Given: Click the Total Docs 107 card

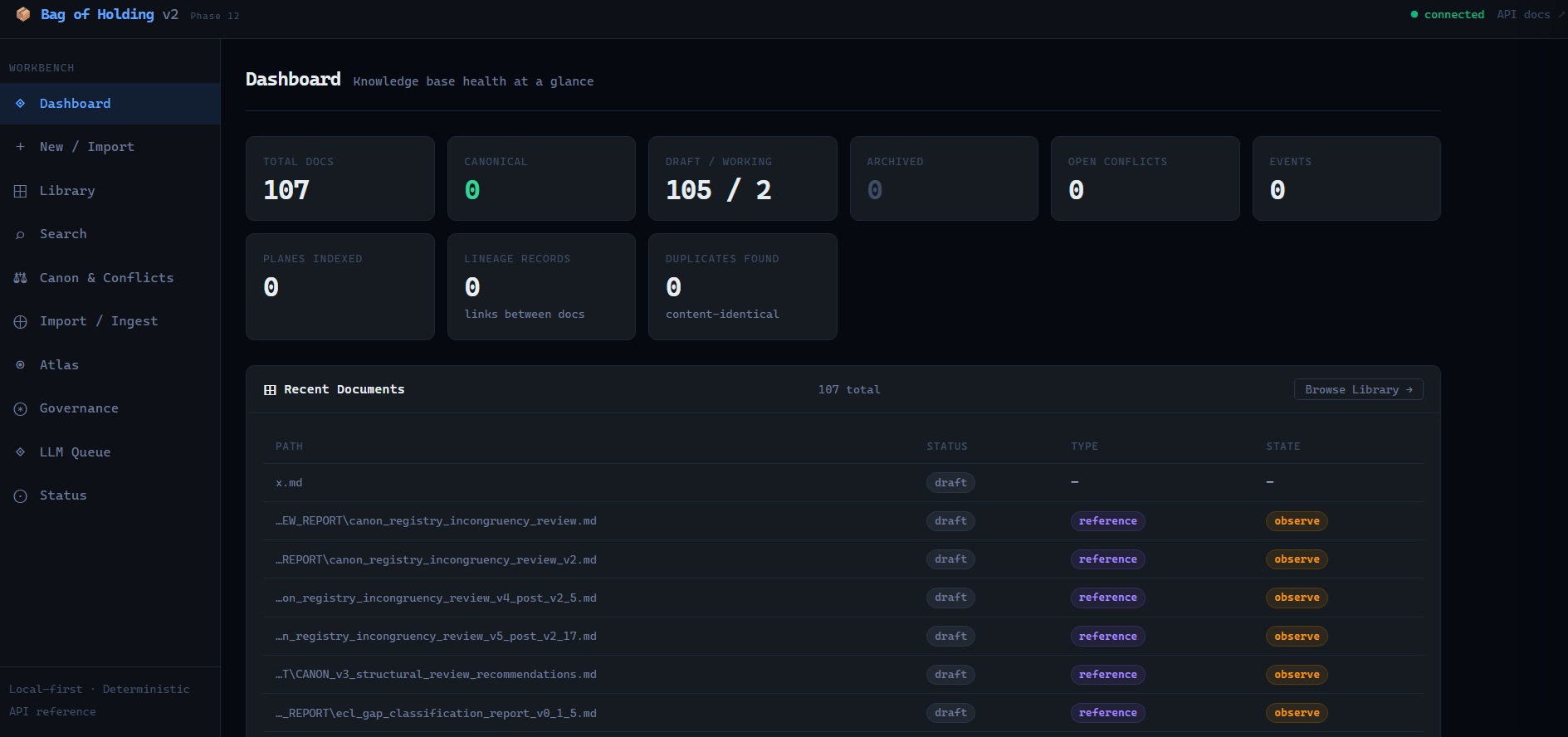Looking at the screenshot, I should click(340, 178).
